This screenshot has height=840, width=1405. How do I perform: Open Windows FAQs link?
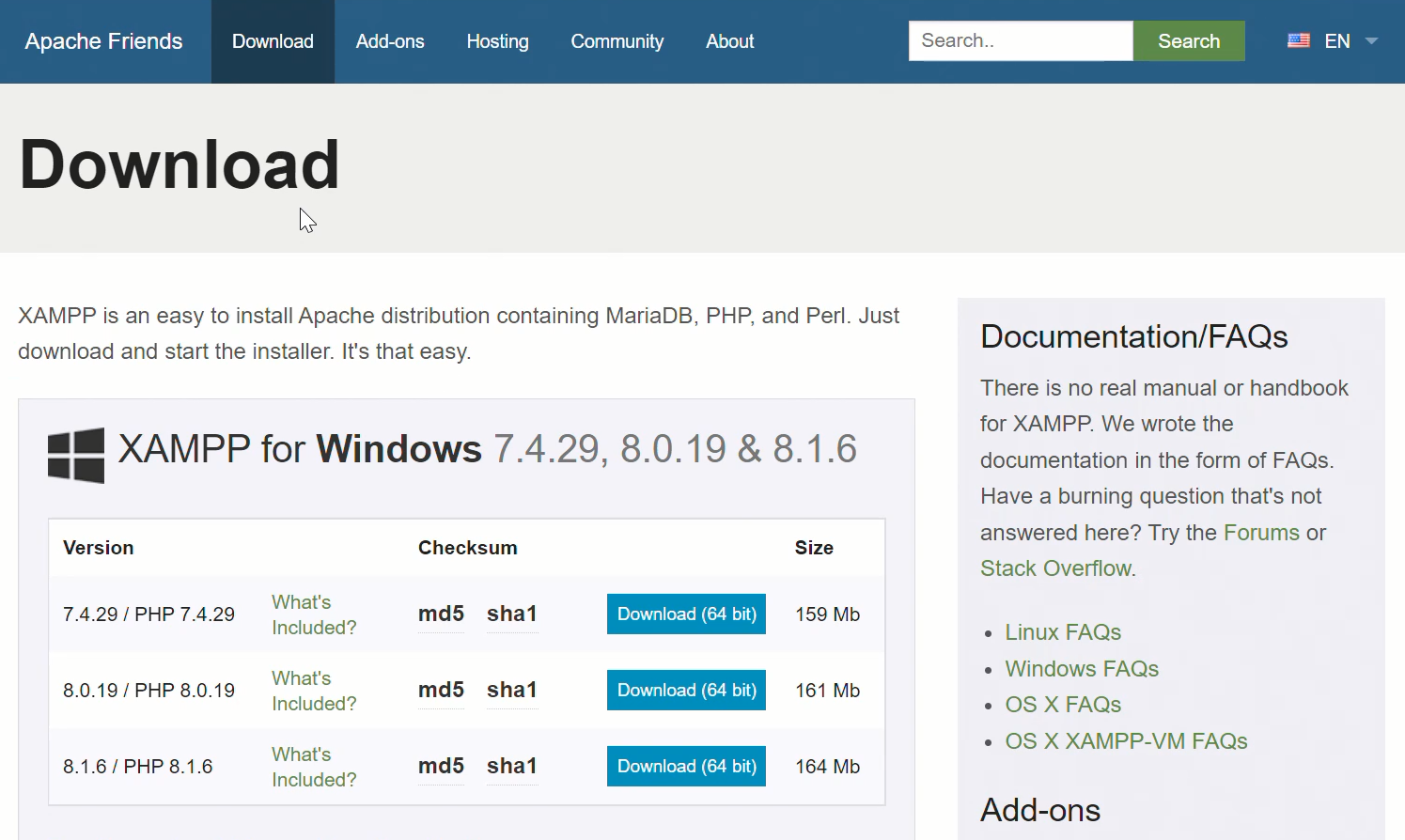coord(1082,669)
